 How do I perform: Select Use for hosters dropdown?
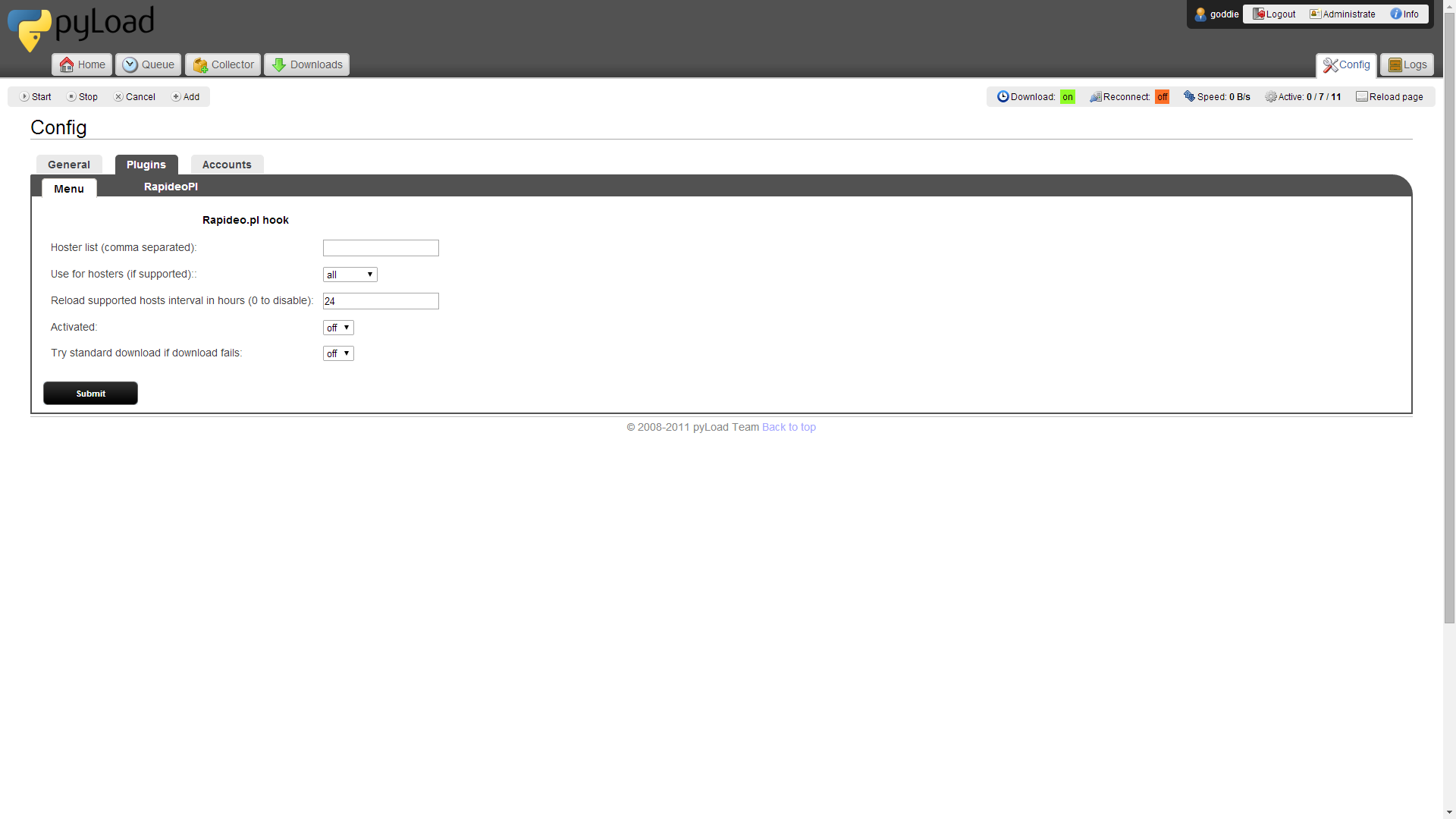point(349,274)
